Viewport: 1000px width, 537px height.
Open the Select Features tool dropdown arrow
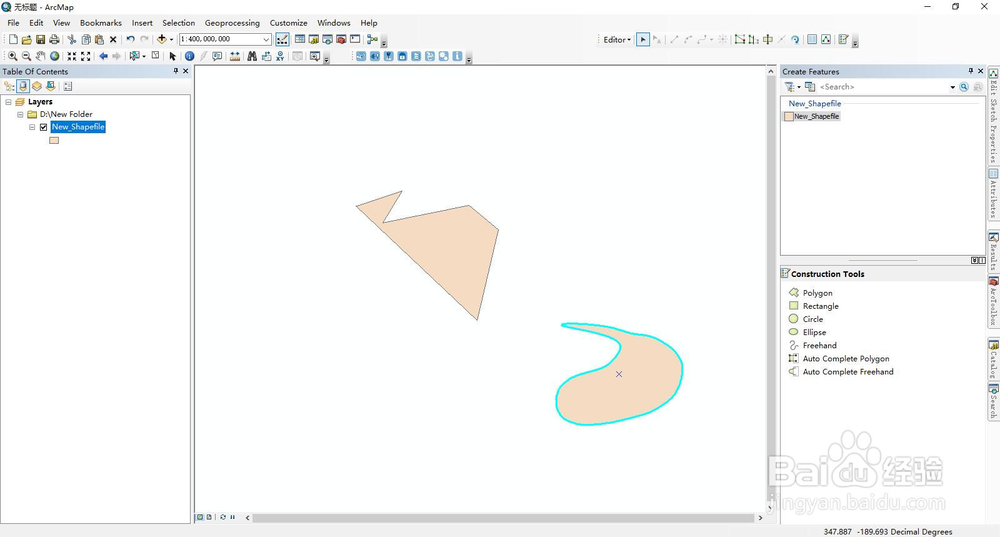(144, 56)
